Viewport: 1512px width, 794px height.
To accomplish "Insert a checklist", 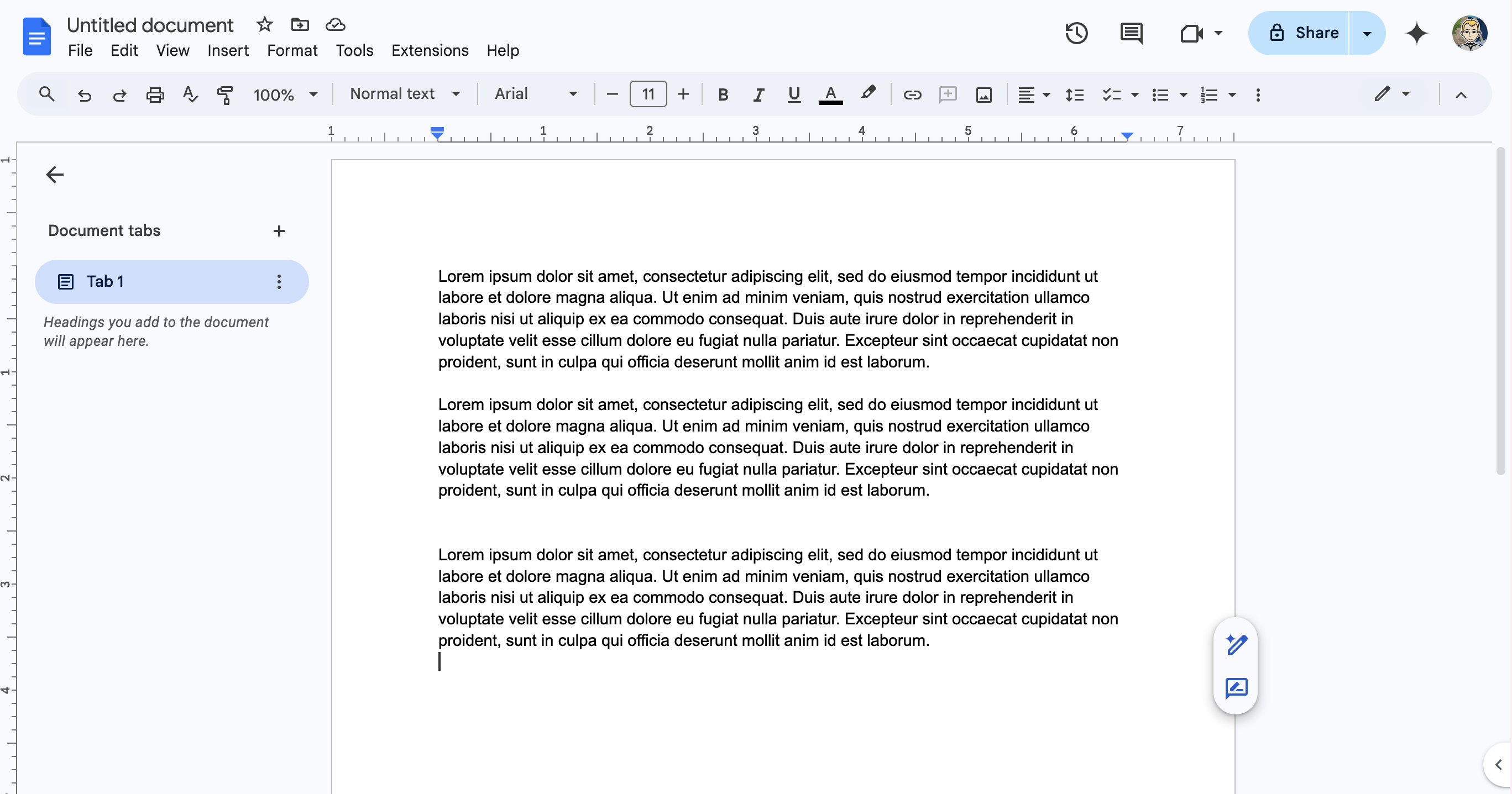I will tap(1111, 94).
